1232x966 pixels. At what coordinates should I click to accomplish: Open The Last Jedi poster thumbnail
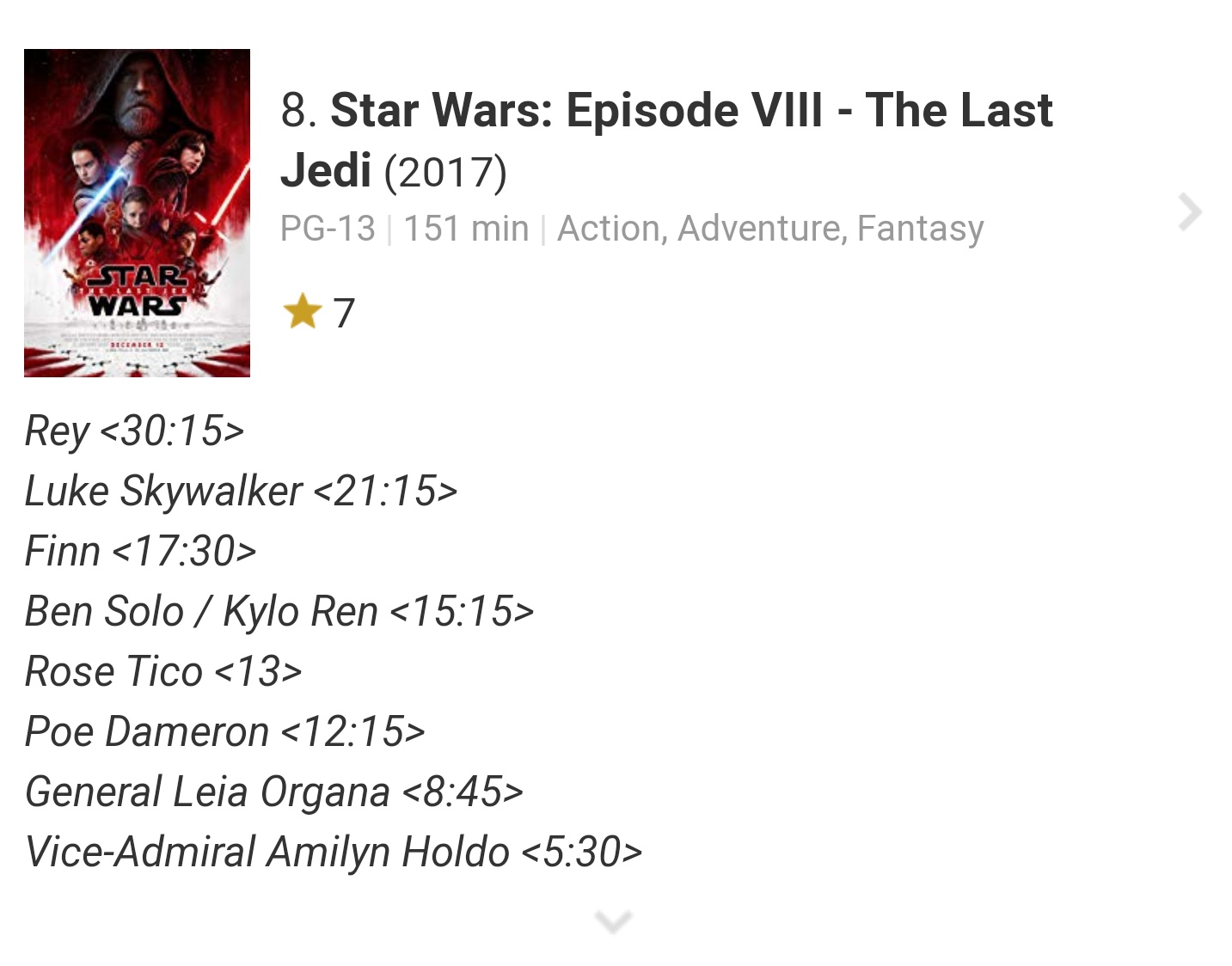coord(137,213)
